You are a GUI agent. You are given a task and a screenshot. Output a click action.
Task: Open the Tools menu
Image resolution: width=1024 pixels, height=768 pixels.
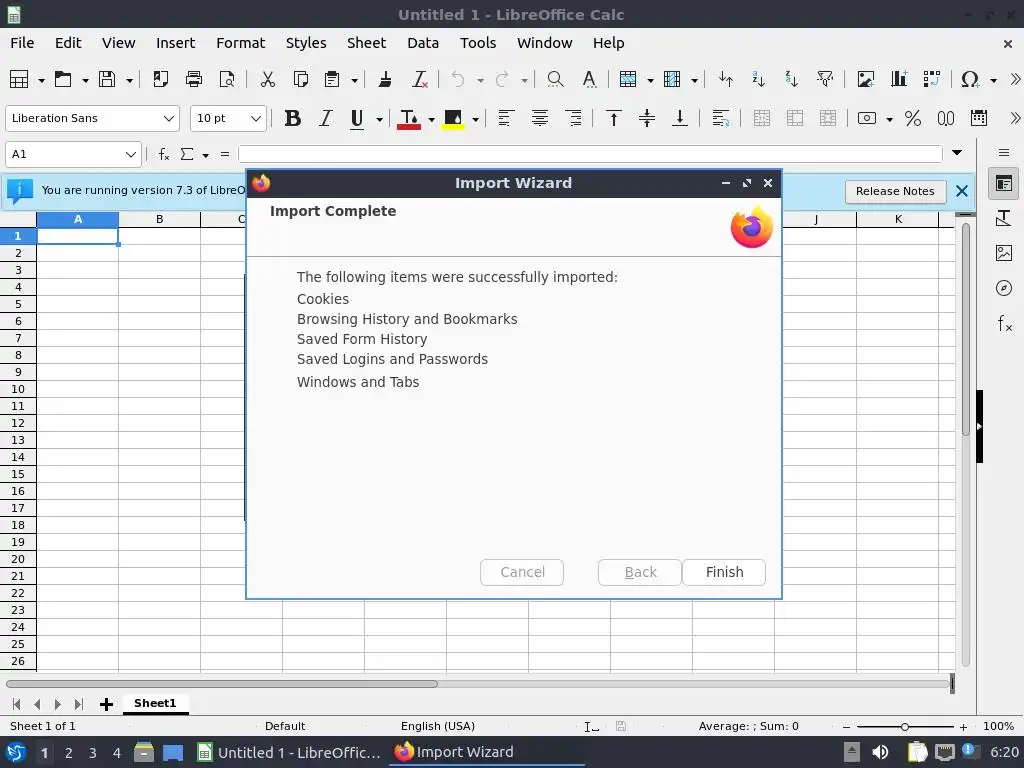477,43
